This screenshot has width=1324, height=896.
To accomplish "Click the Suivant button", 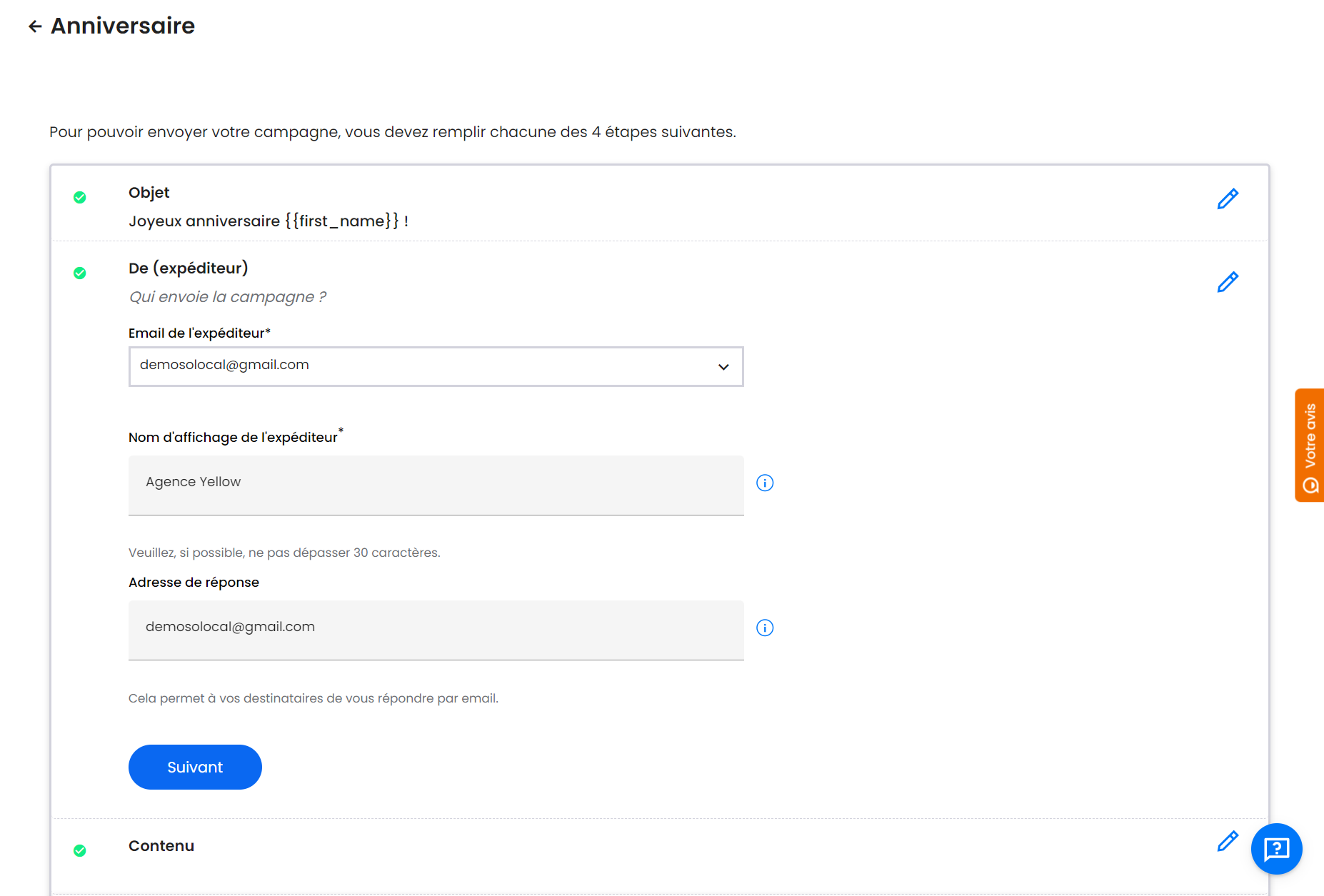I will 195,767.
